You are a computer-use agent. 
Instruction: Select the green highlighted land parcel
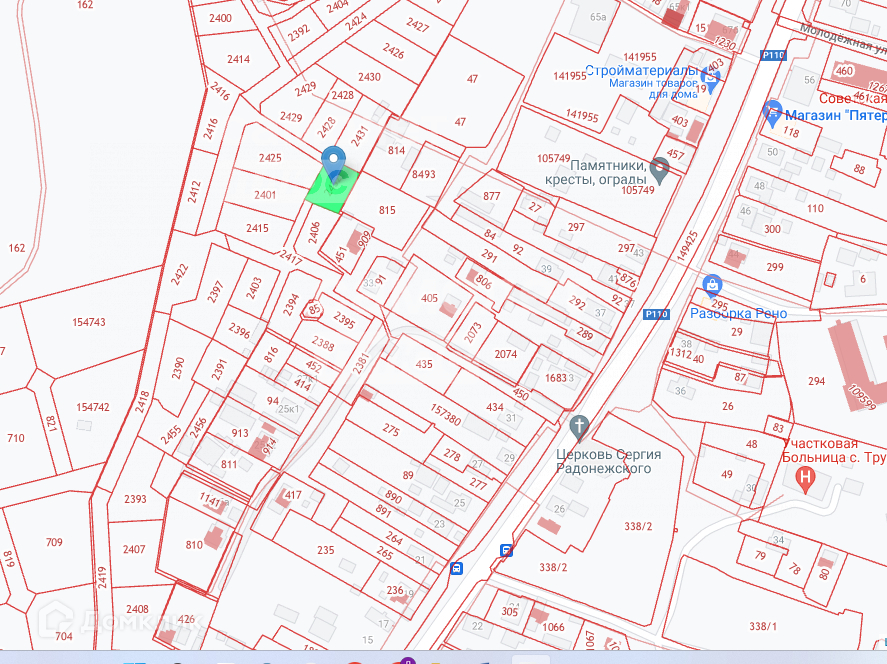pos(333,189)
